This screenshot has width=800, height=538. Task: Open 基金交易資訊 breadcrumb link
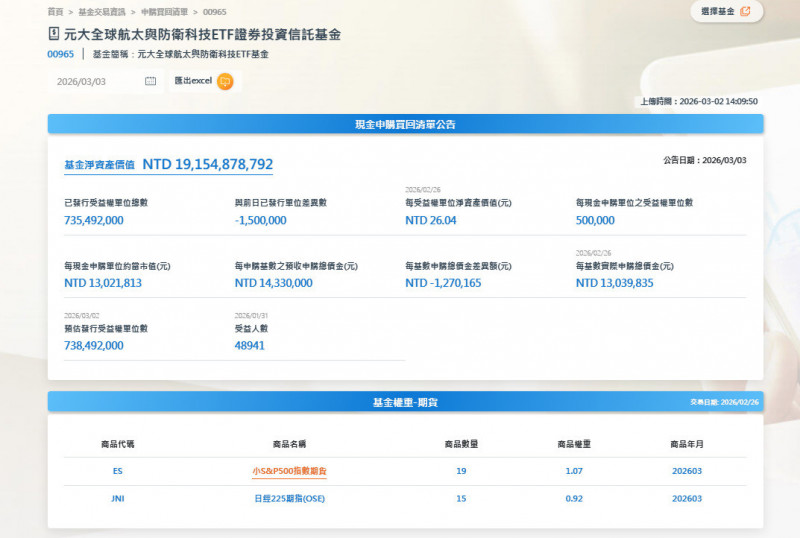click(102, 12)
